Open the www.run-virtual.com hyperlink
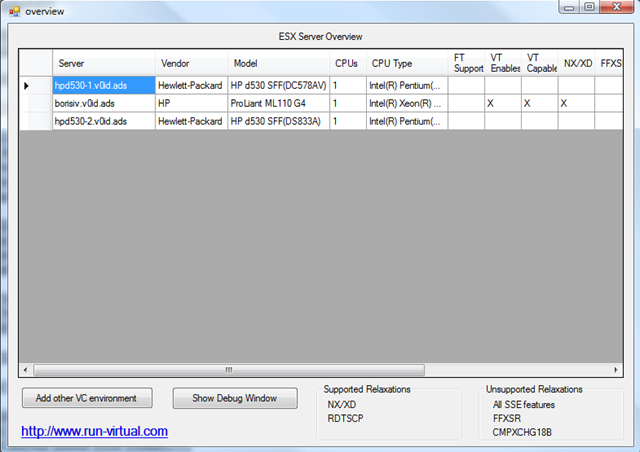640x452 pixels. pos(95,432)
